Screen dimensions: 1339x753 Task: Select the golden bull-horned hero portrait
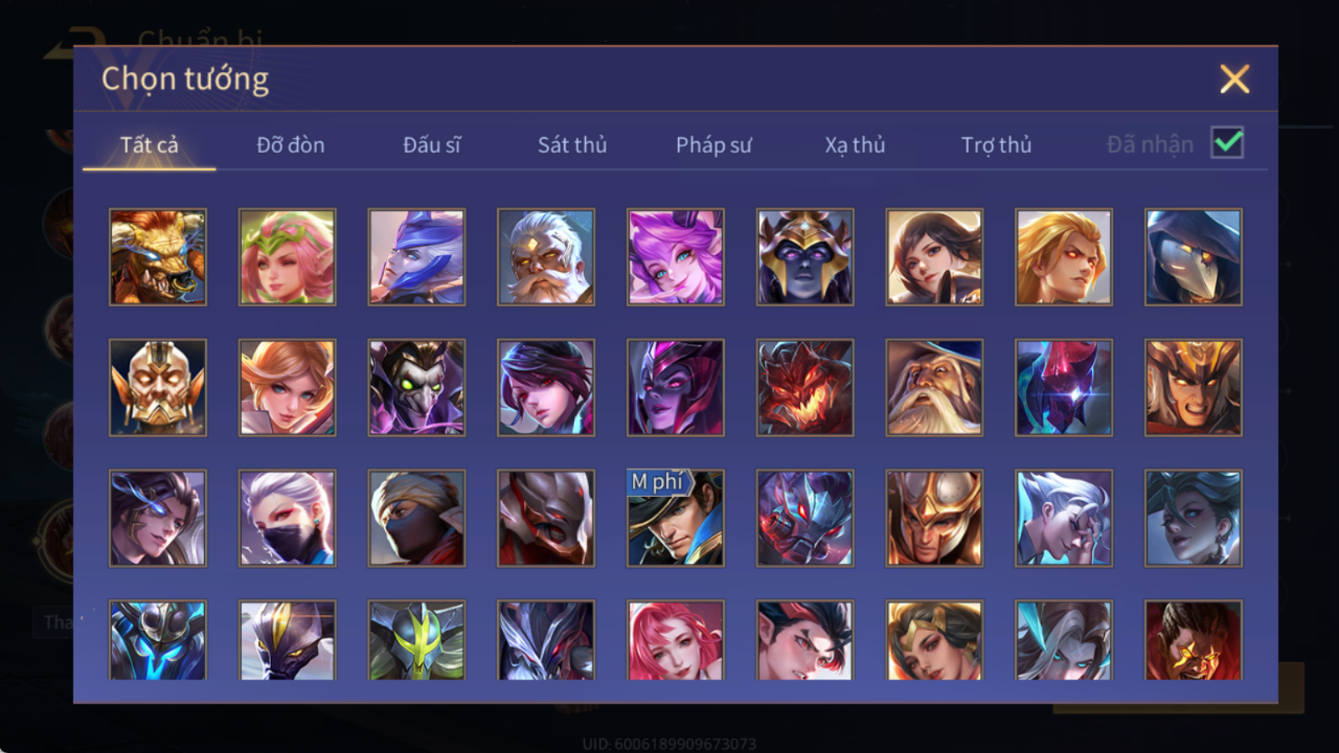click(x=158, y=257)
